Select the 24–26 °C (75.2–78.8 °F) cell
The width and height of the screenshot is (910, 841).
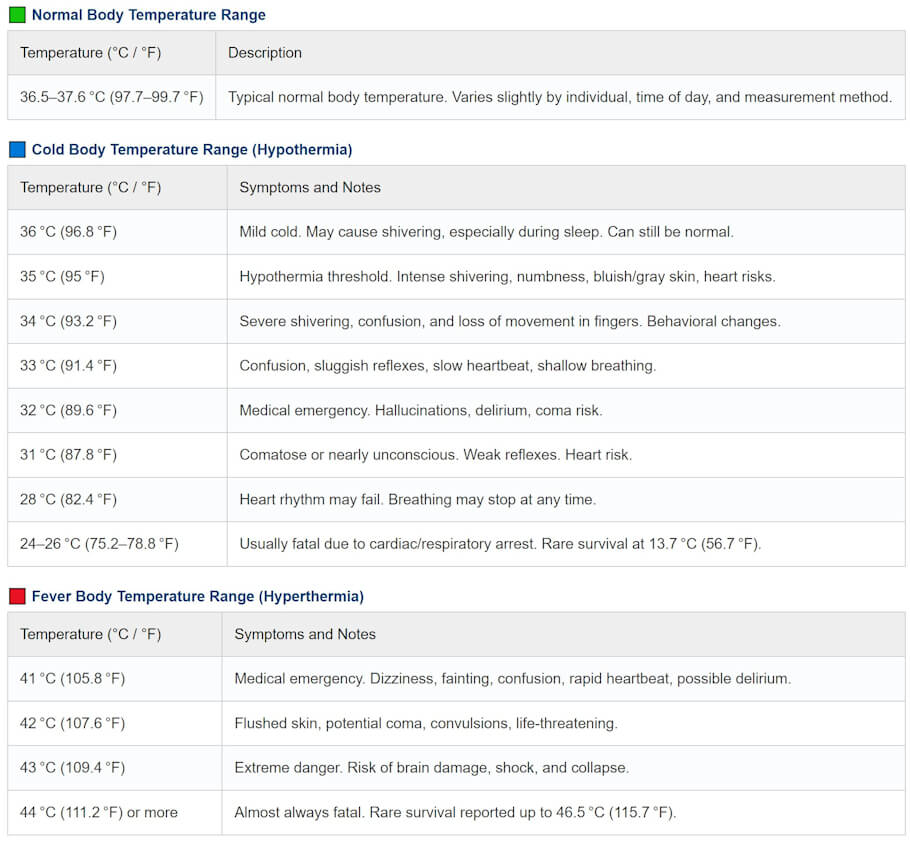pos(99,545)
